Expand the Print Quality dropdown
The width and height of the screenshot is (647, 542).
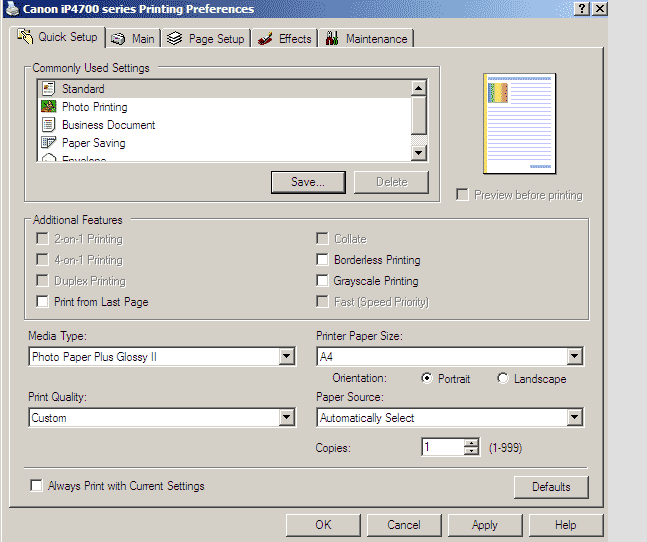pos(286,418)
